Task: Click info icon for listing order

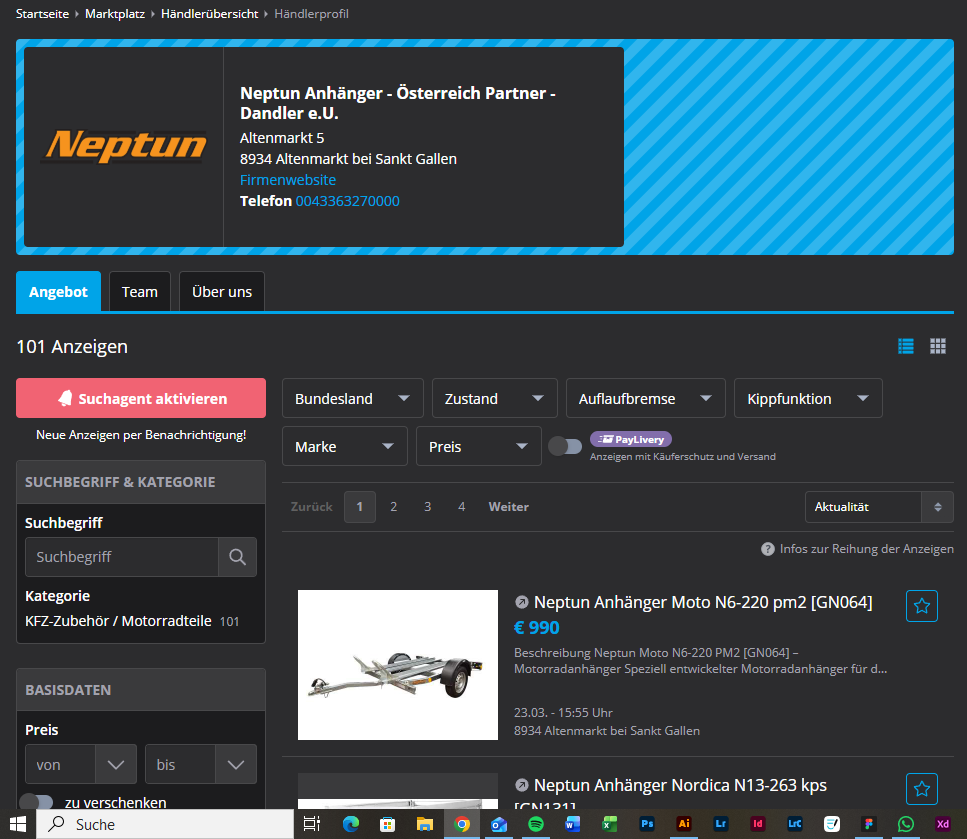Action: click(768, 549)
